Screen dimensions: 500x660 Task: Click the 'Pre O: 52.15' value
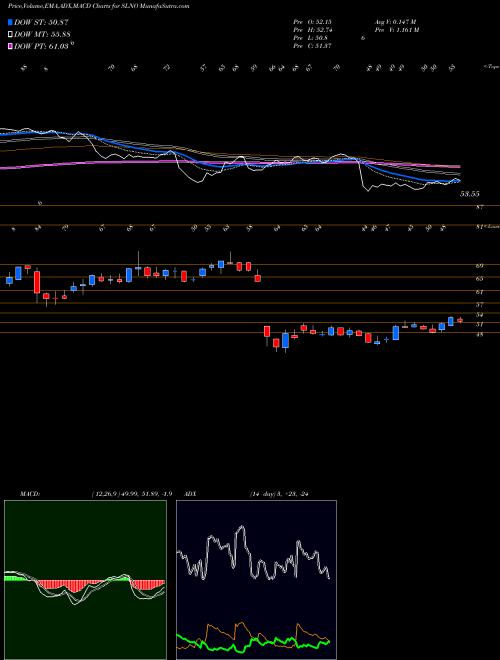click(x=313, y=22)
